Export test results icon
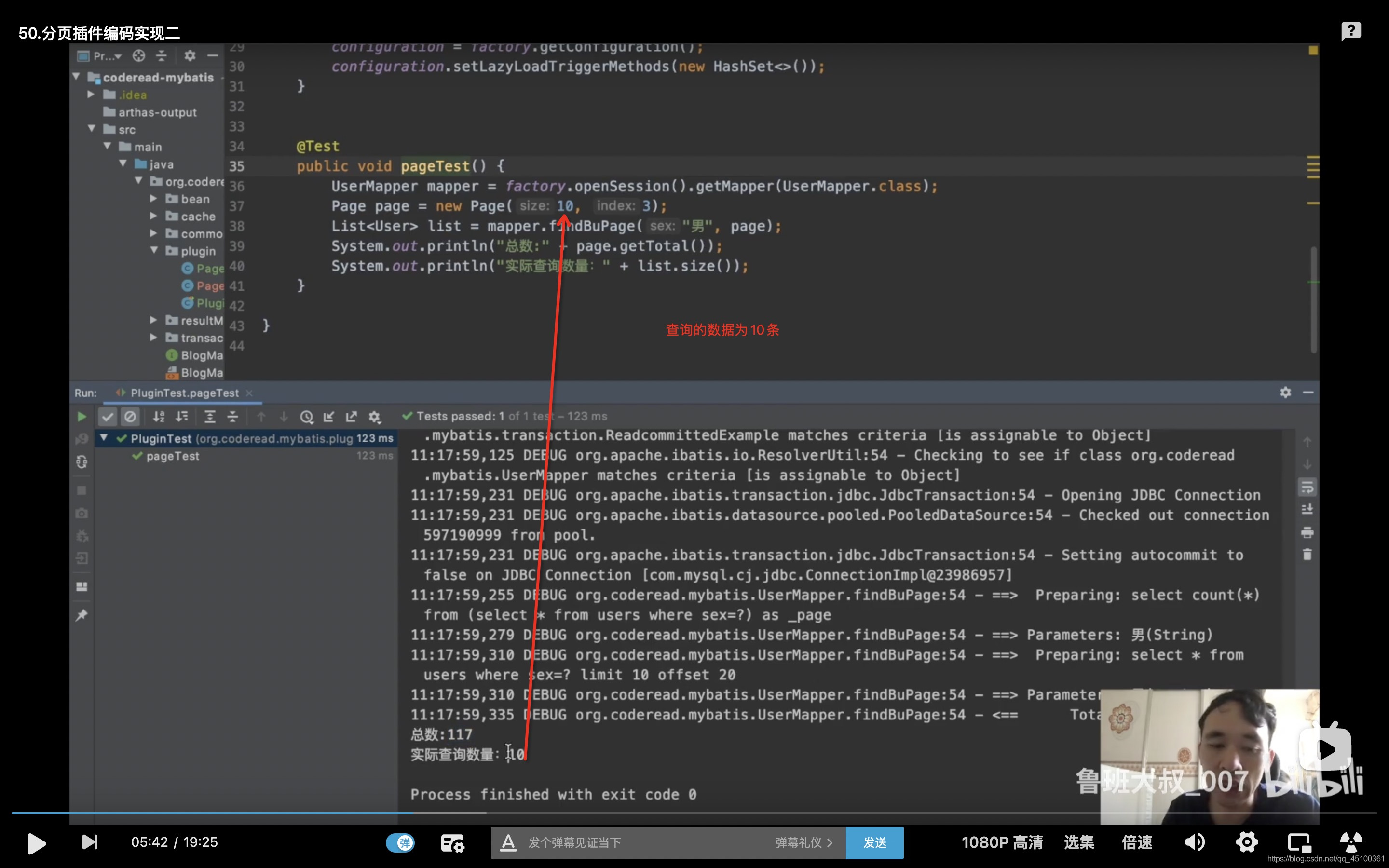 pyautogui.click(x=351, y=417)
